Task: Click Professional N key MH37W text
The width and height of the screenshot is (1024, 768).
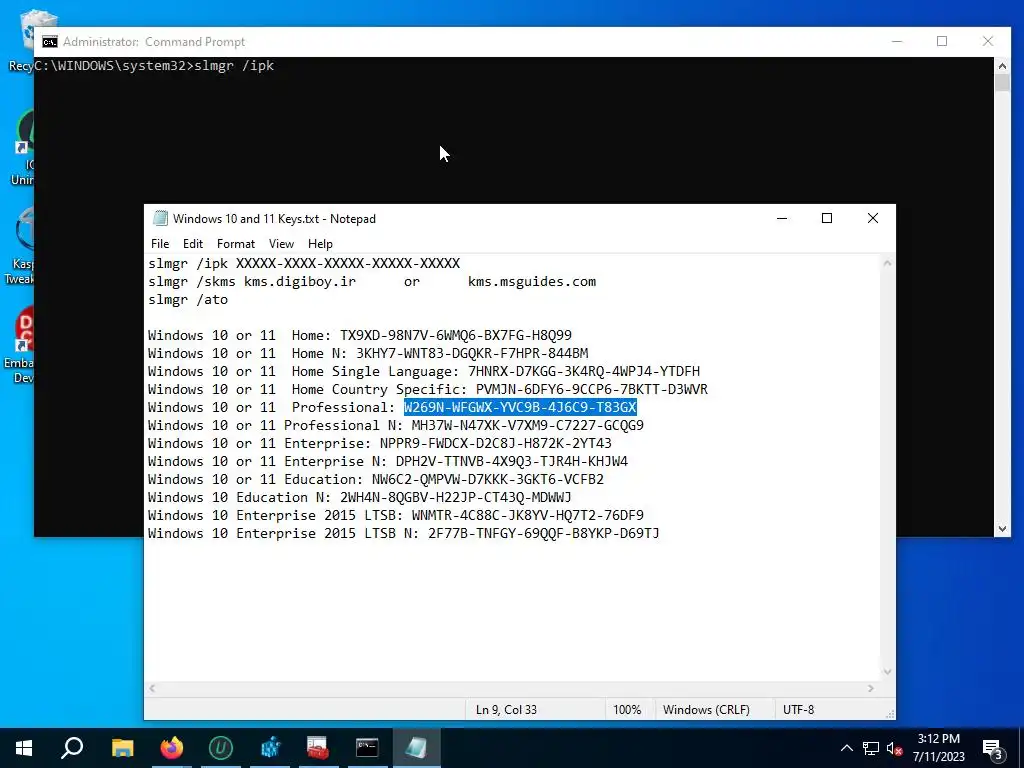Action: coord(528,425)
